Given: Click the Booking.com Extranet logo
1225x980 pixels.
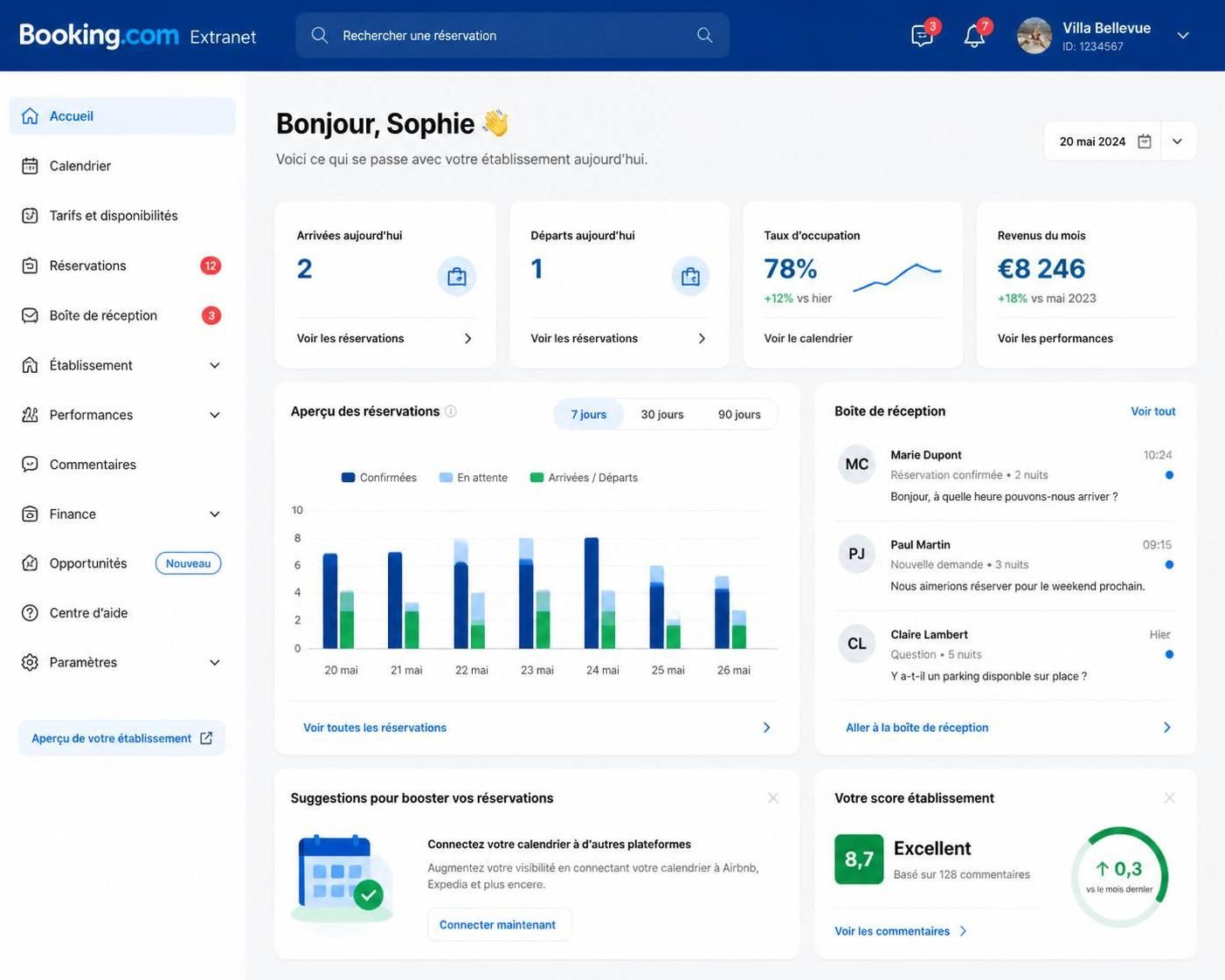Looking at the screenshot, I should click(138, 36).
